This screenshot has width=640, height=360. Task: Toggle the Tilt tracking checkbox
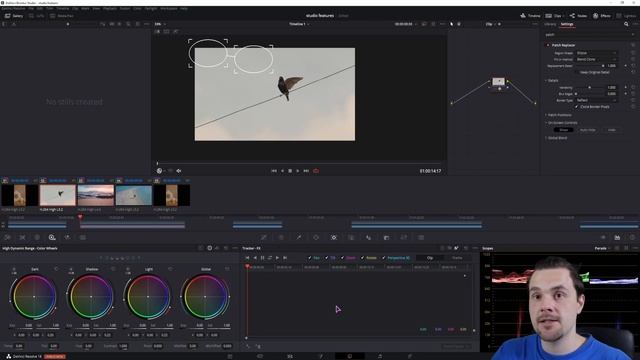click(326, 258)
